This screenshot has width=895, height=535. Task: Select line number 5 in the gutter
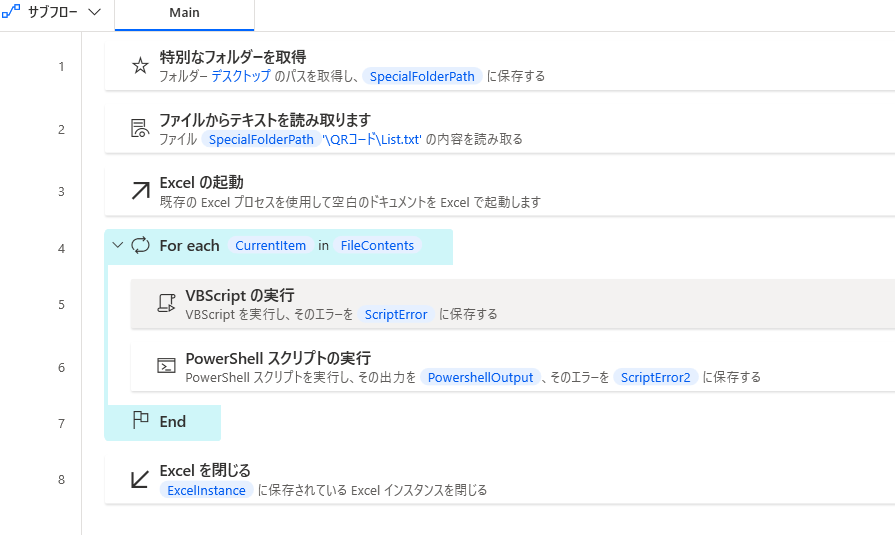point(61,305)
